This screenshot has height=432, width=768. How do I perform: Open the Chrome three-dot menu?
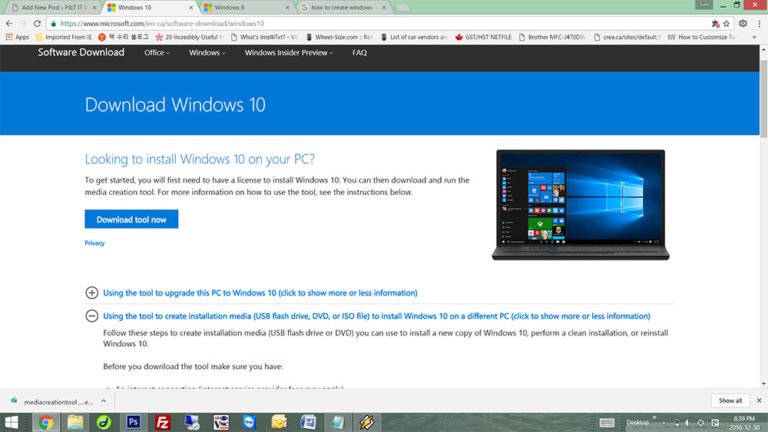tap(759, 24)
